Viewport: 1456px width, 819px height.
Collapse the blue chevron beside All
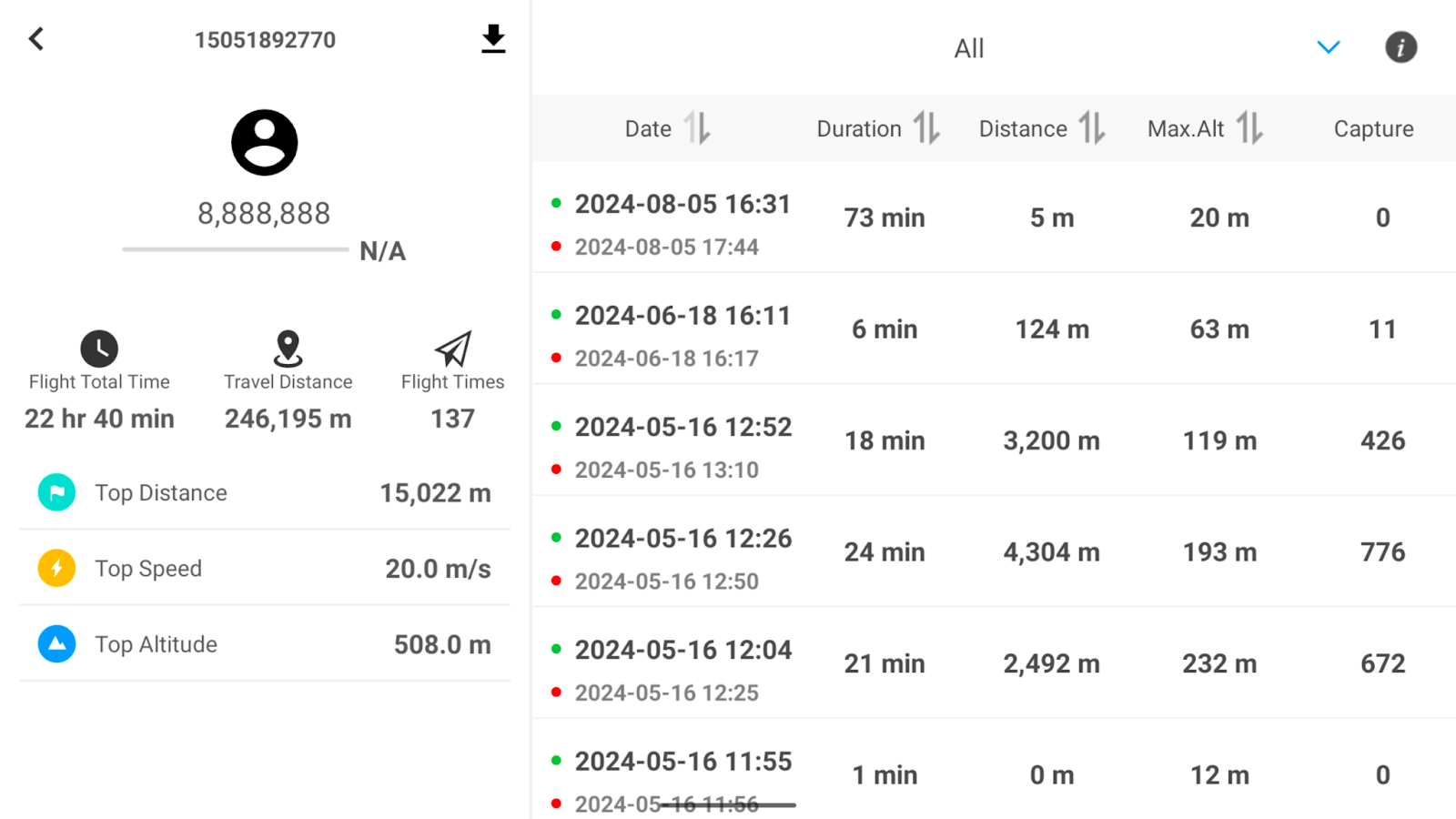[1329, 47]
